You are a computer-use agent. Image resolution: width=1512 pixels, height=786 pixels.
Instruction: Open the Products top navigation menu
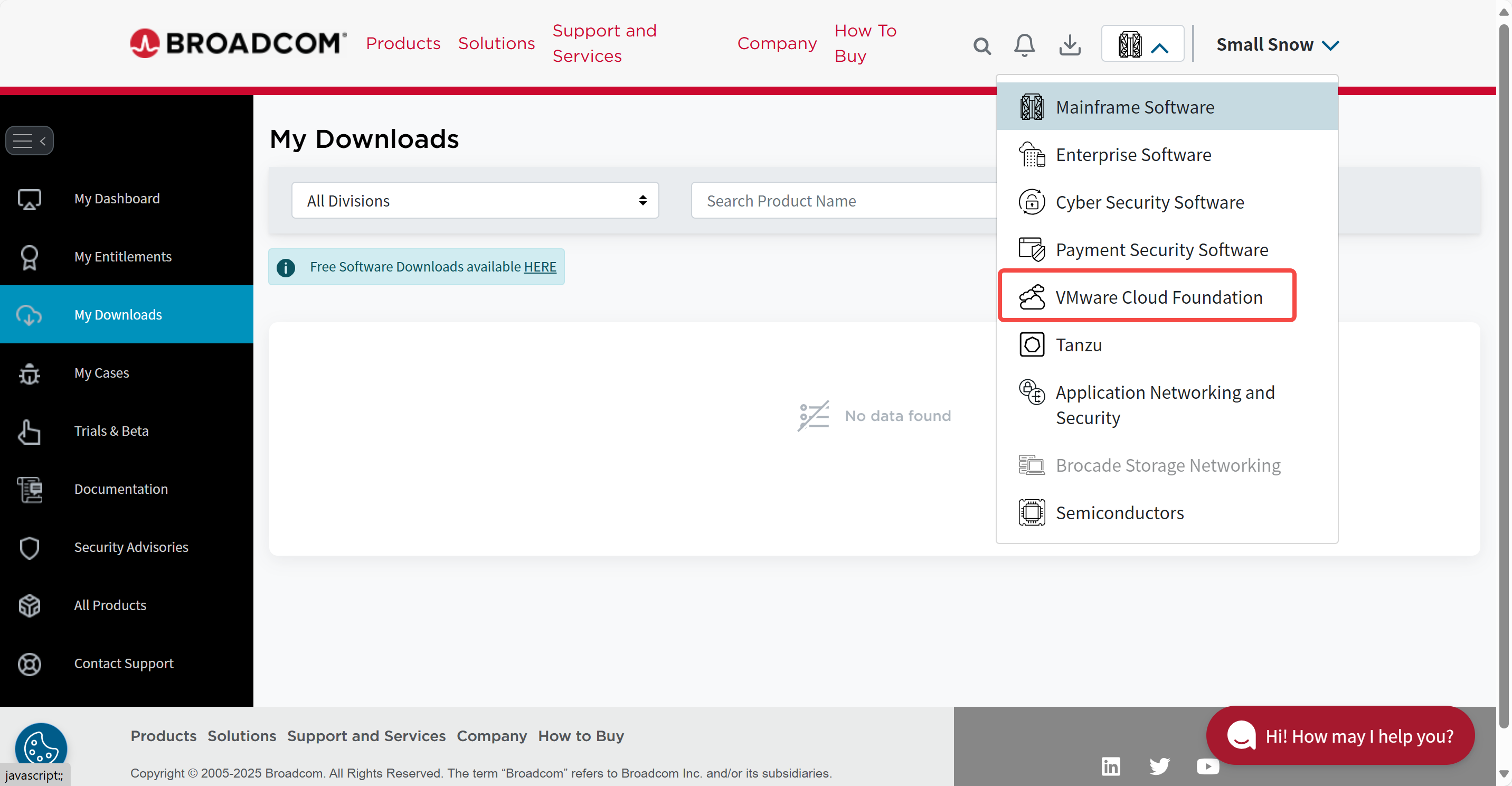tap(403, 43)
